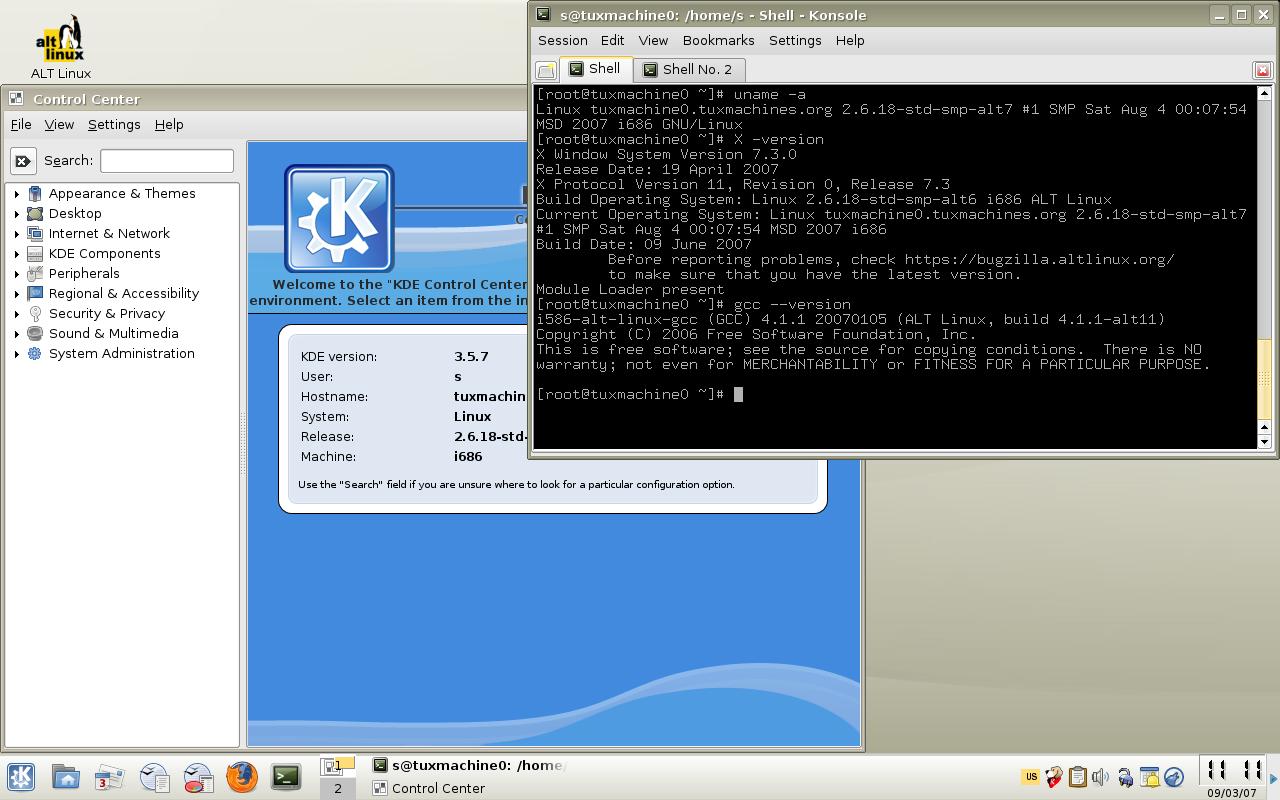Open Konsole's Settings menu
The height and width of the screenshot is (800, 1280).
tap(795, 41)
